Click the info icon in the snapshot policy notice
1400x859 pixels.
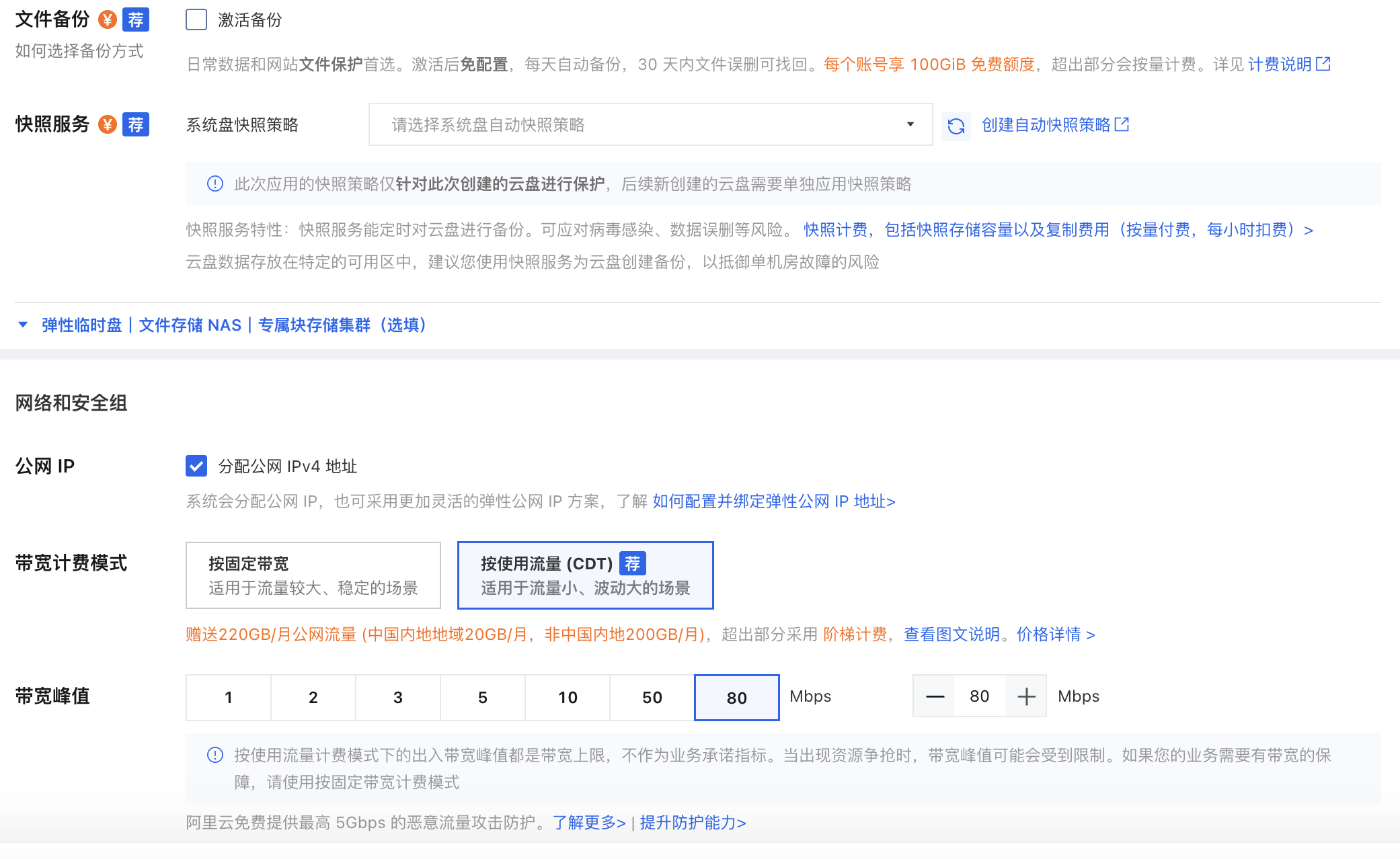click(x=215, y=183)
